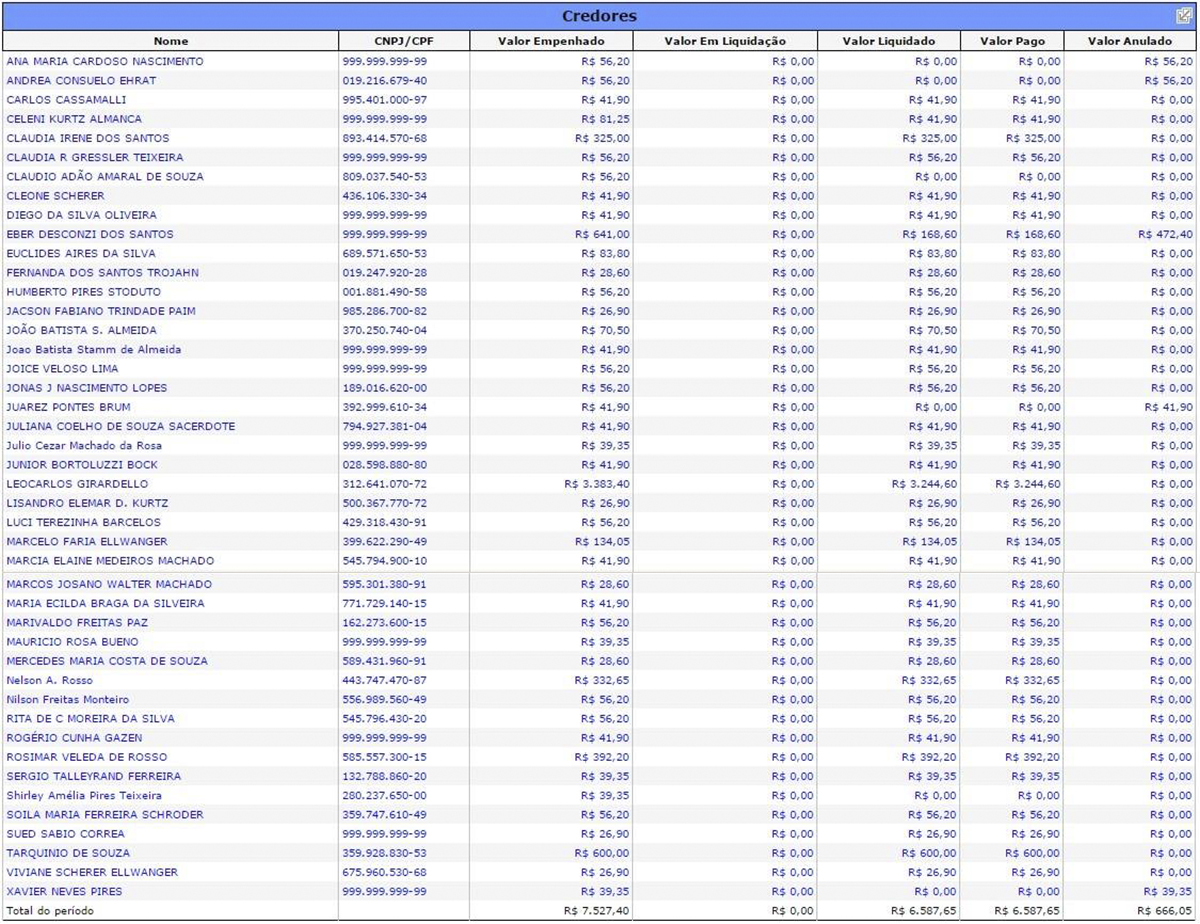Viewport: 1200px width, 924px height.
Task: Open the EBER DESCONZI DOS SANTOS entry
Action: (90, 234)
